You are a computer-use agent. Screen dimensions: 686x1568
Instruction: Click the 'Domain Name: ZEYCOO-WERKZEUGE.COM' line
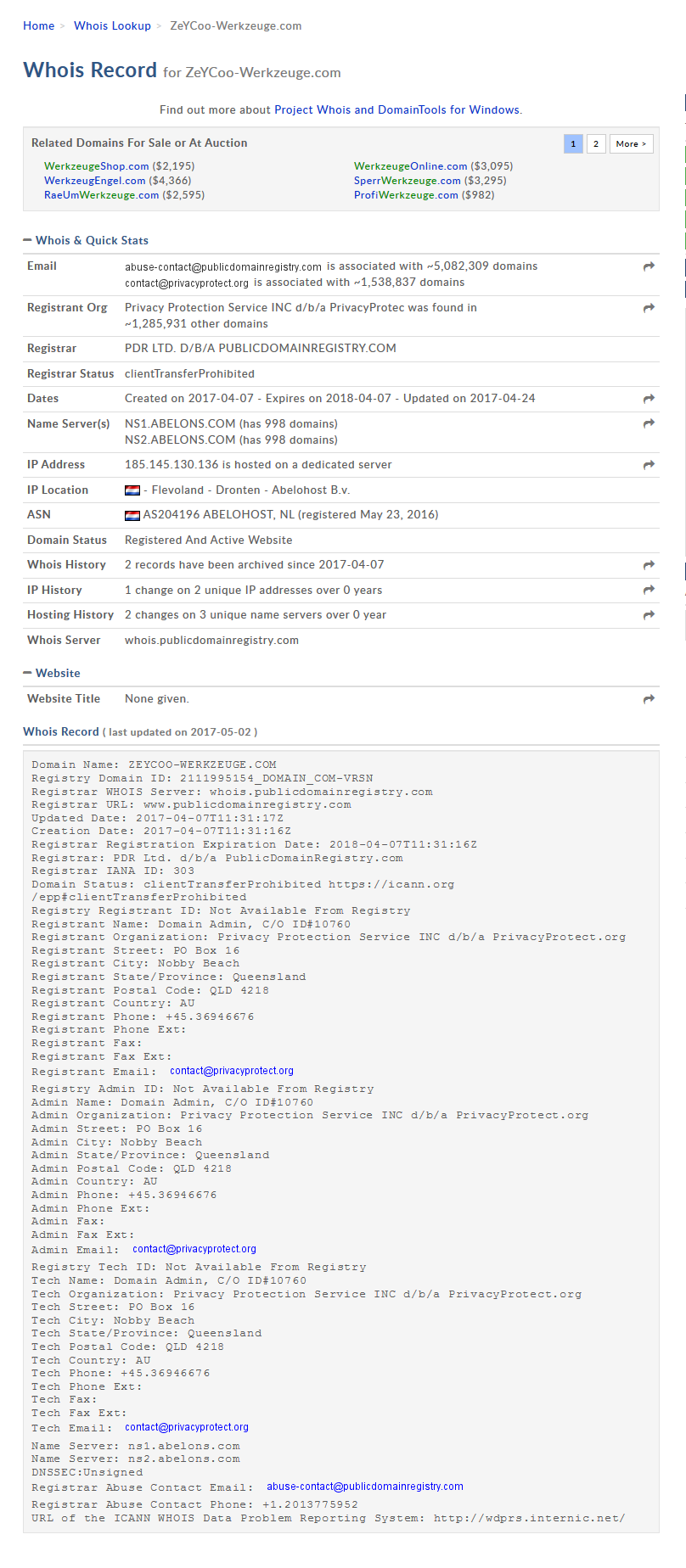[154, 764]
